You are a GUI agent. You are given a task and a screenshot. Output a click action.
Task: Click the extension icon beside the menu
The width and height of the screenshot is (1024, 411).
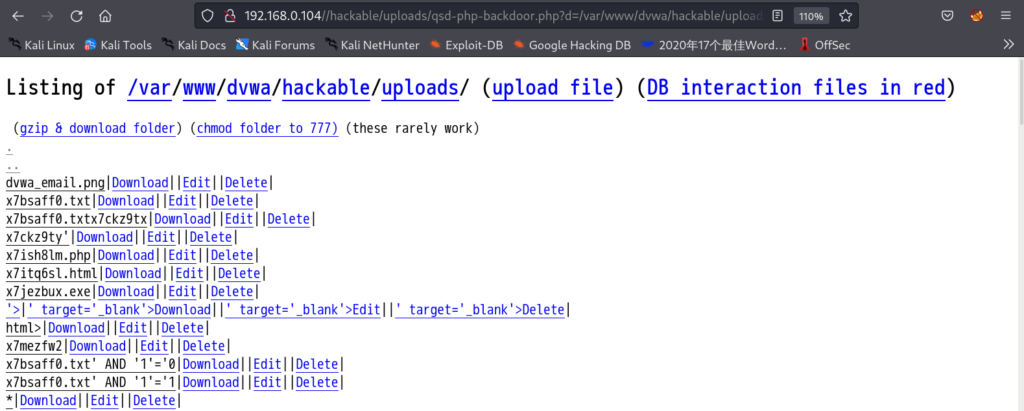977,16
